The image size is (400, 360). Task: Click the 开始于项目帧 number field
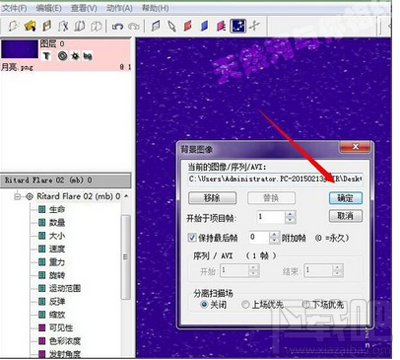[x=271, y=217]
